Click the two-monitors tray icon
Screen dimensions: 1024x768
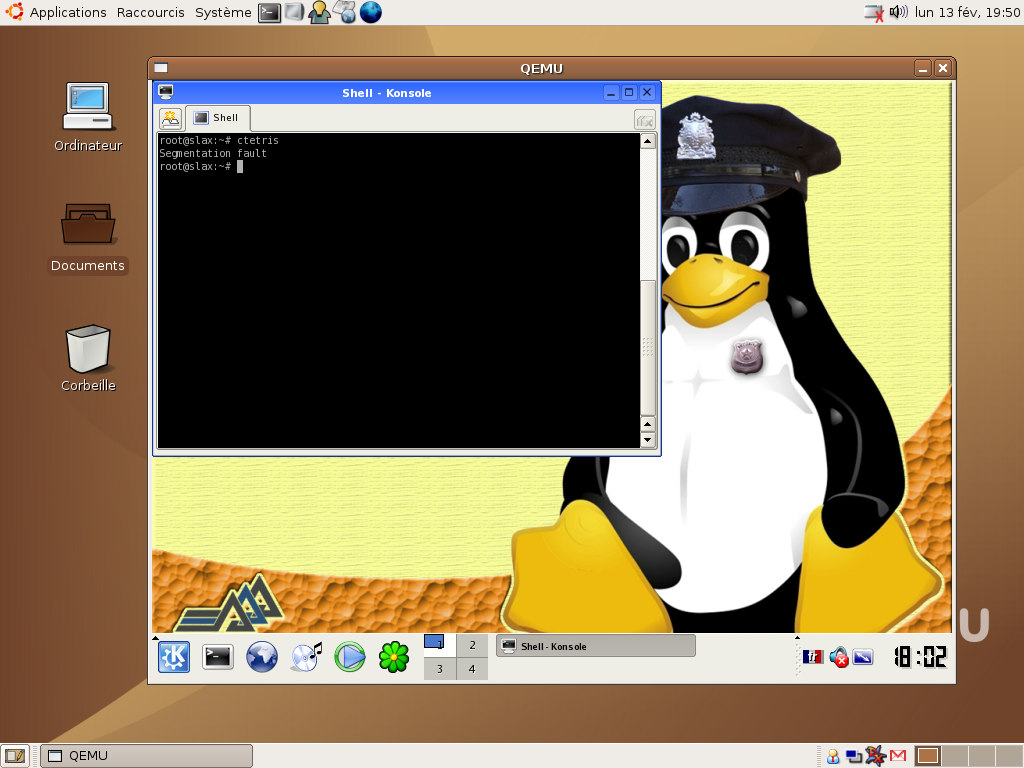(x=854, y=756)
